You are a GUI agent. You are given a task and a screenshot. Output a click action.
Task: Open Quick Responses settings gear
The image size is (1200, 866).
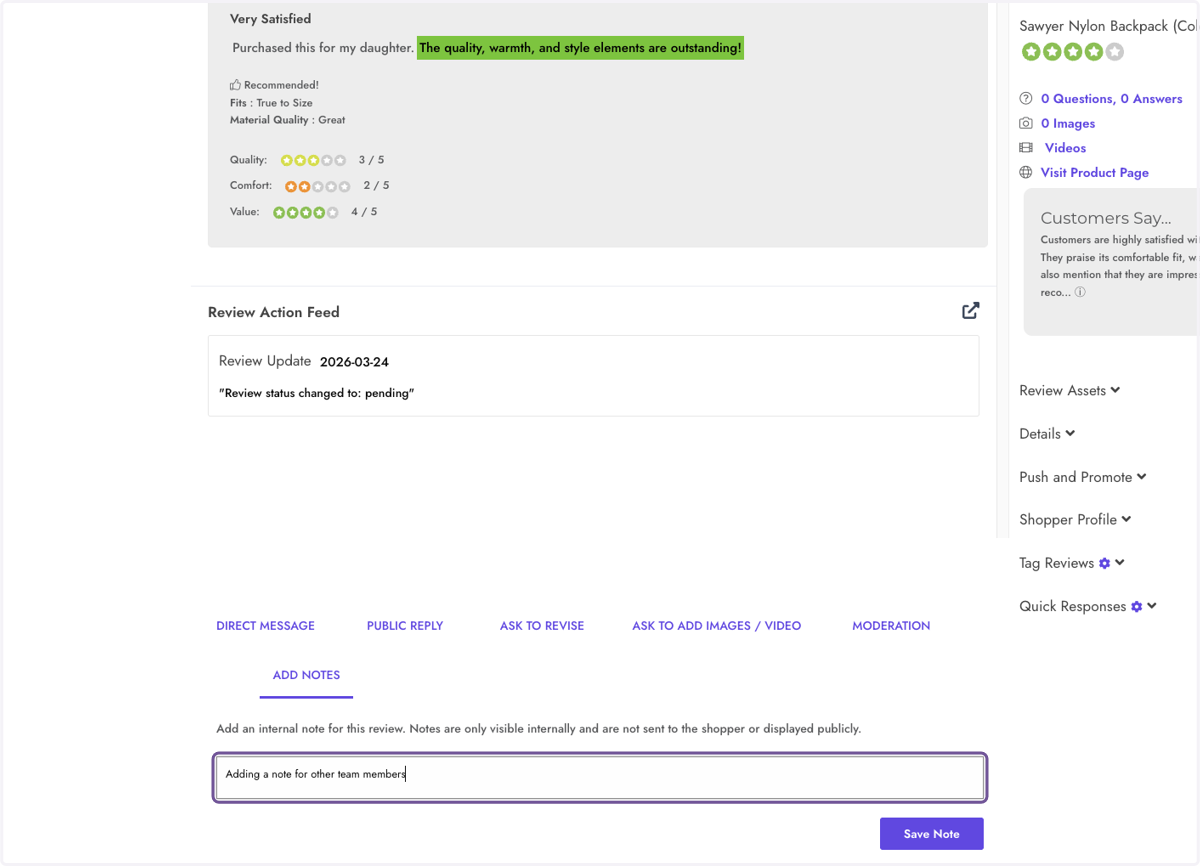pos(1136,606)
